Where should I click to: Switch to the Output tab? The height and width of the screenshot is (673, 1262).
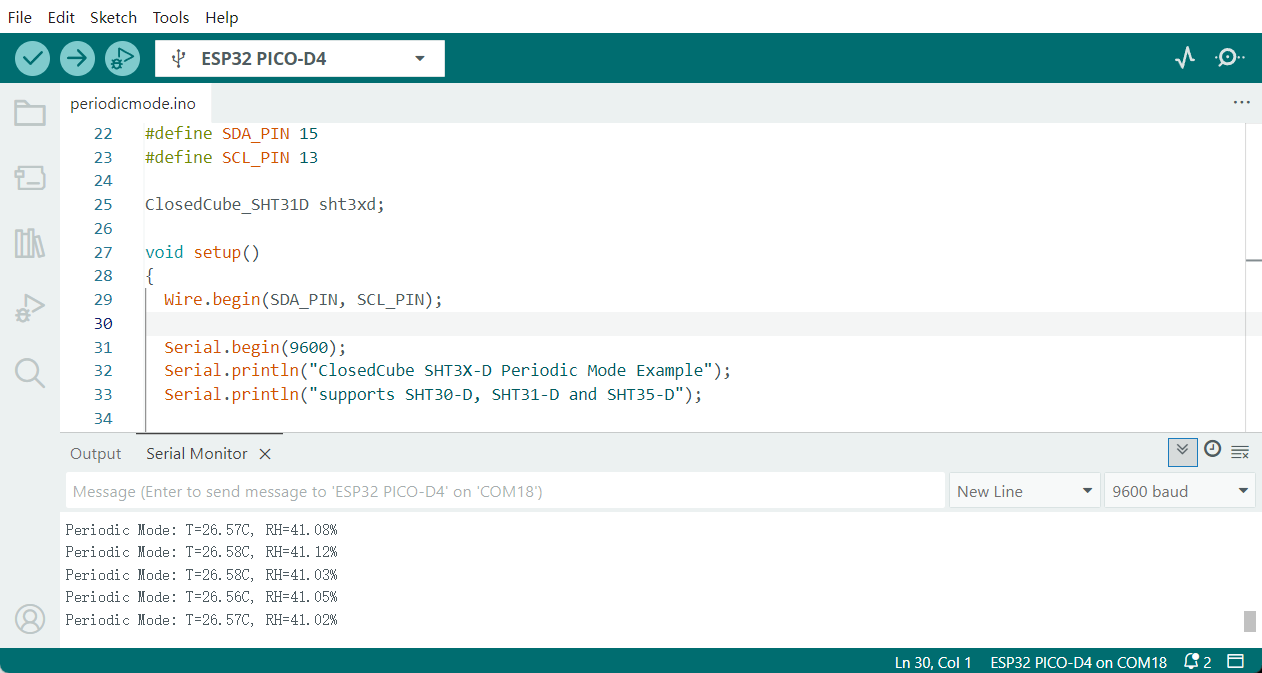95,453
